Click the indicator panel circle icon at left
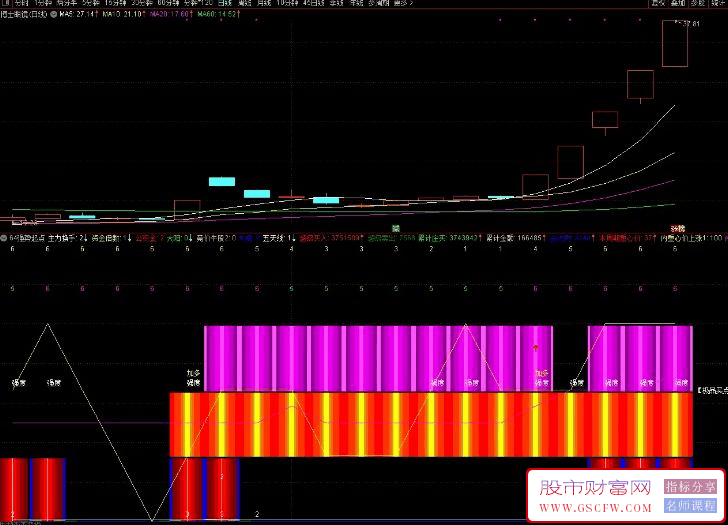 4,239
